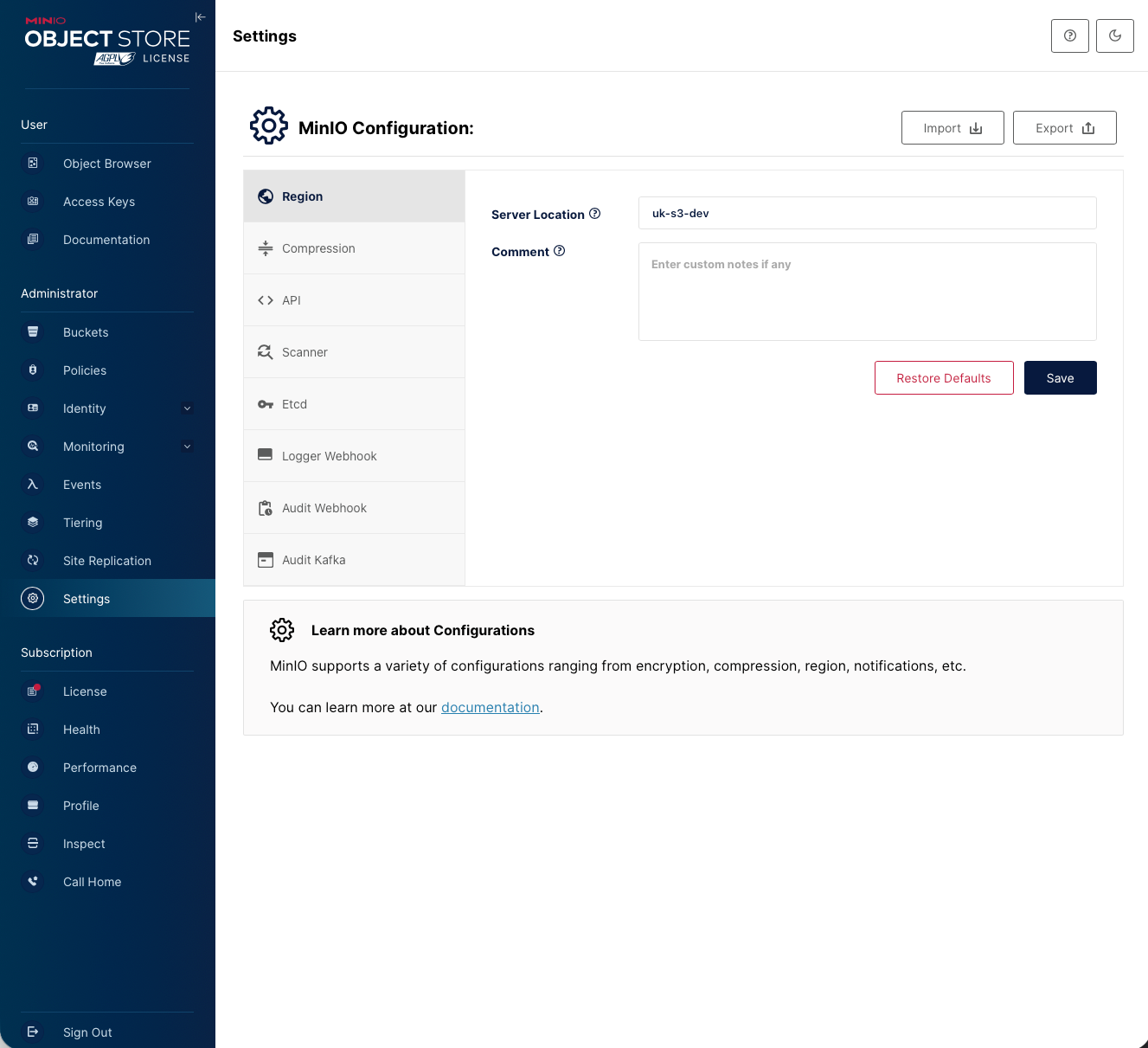Expand the Identity submenu chevron
This screenshot has height=1048, width=1148.
tap(187, 408)
